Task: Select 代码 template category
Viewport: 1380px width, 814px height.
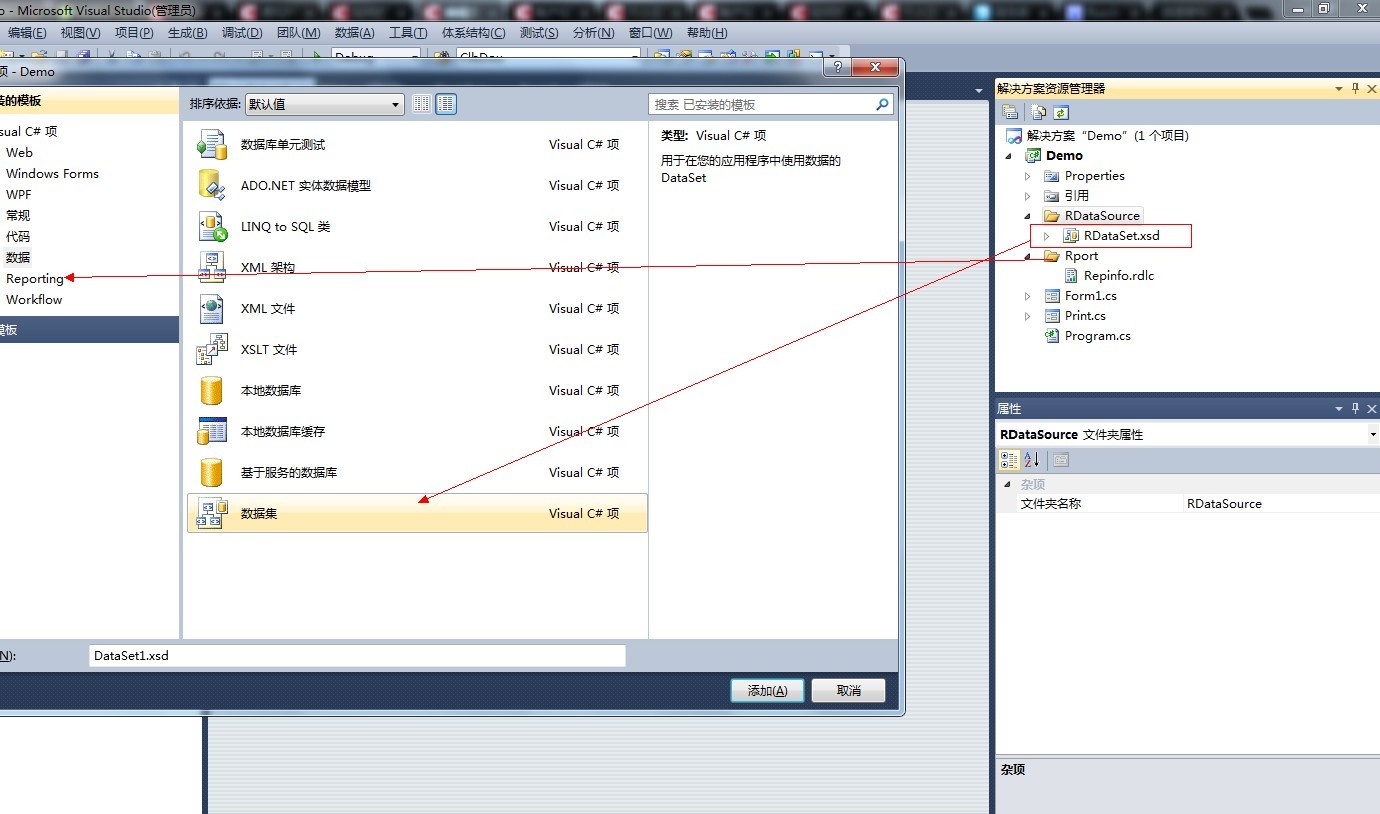Action: [x=18, y=237]
